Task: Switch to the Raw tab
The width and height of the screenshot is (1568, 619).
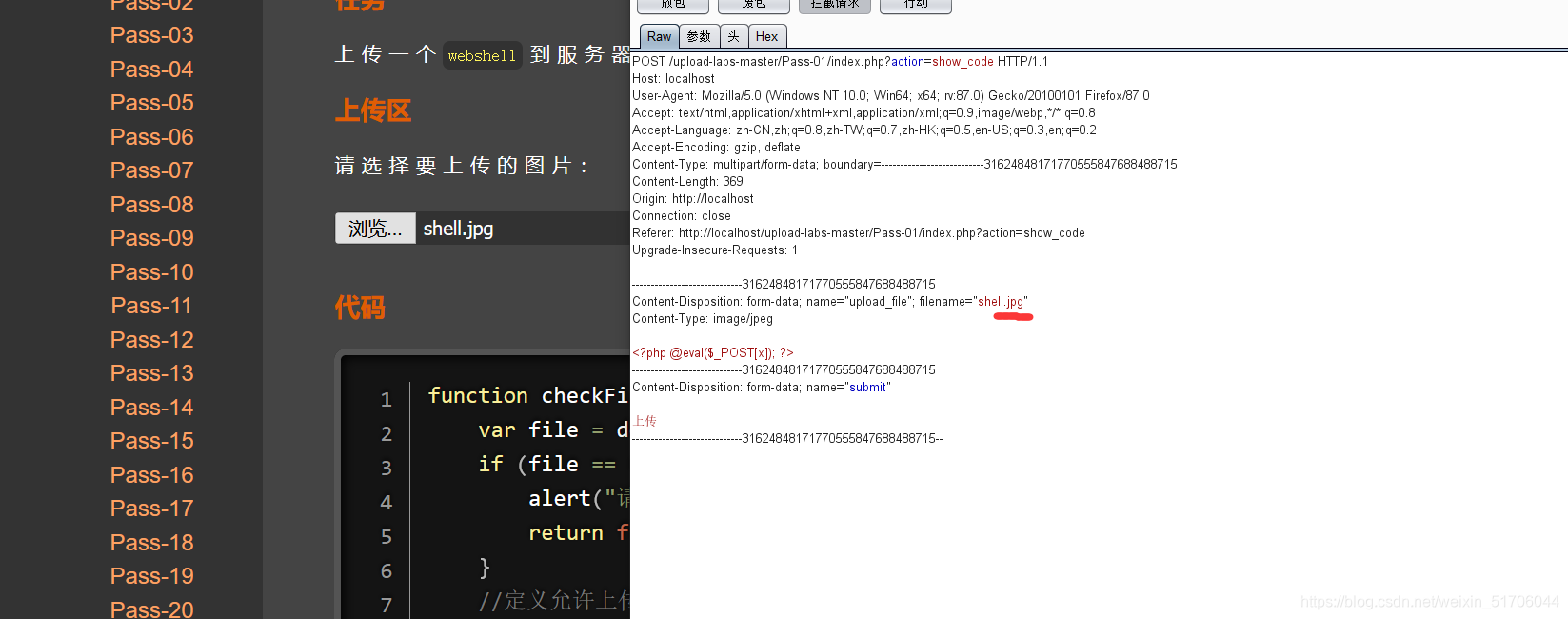Action: point(659,36)
